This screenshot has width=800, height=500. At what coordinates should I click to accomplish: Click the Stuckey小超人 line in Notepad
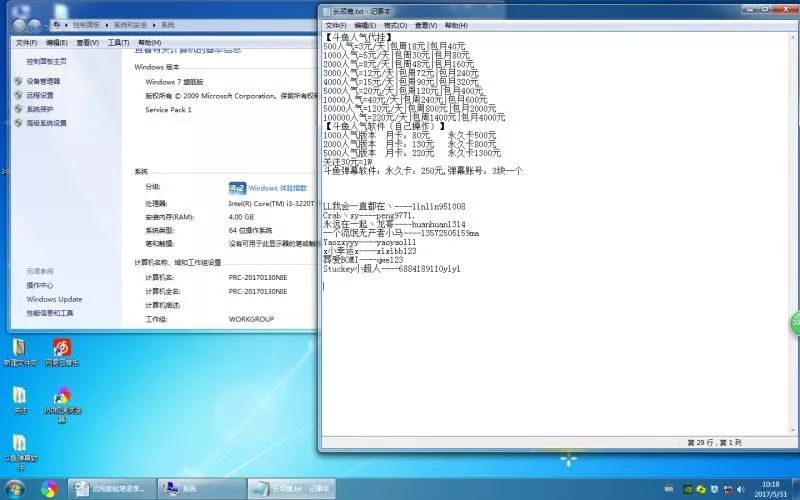391,269
